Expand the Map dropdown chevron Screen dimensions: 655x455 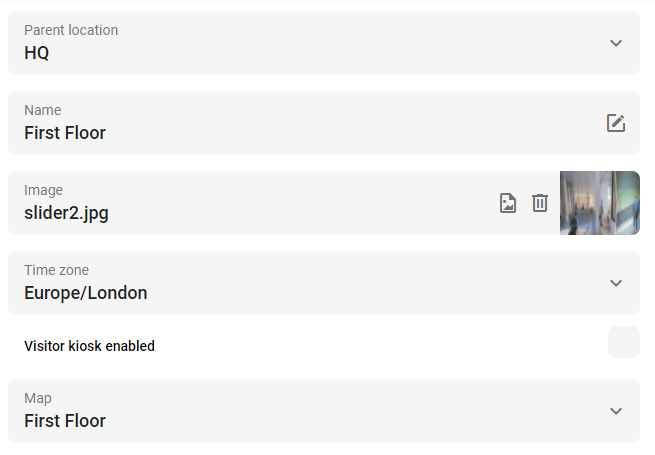pos(616,411)
